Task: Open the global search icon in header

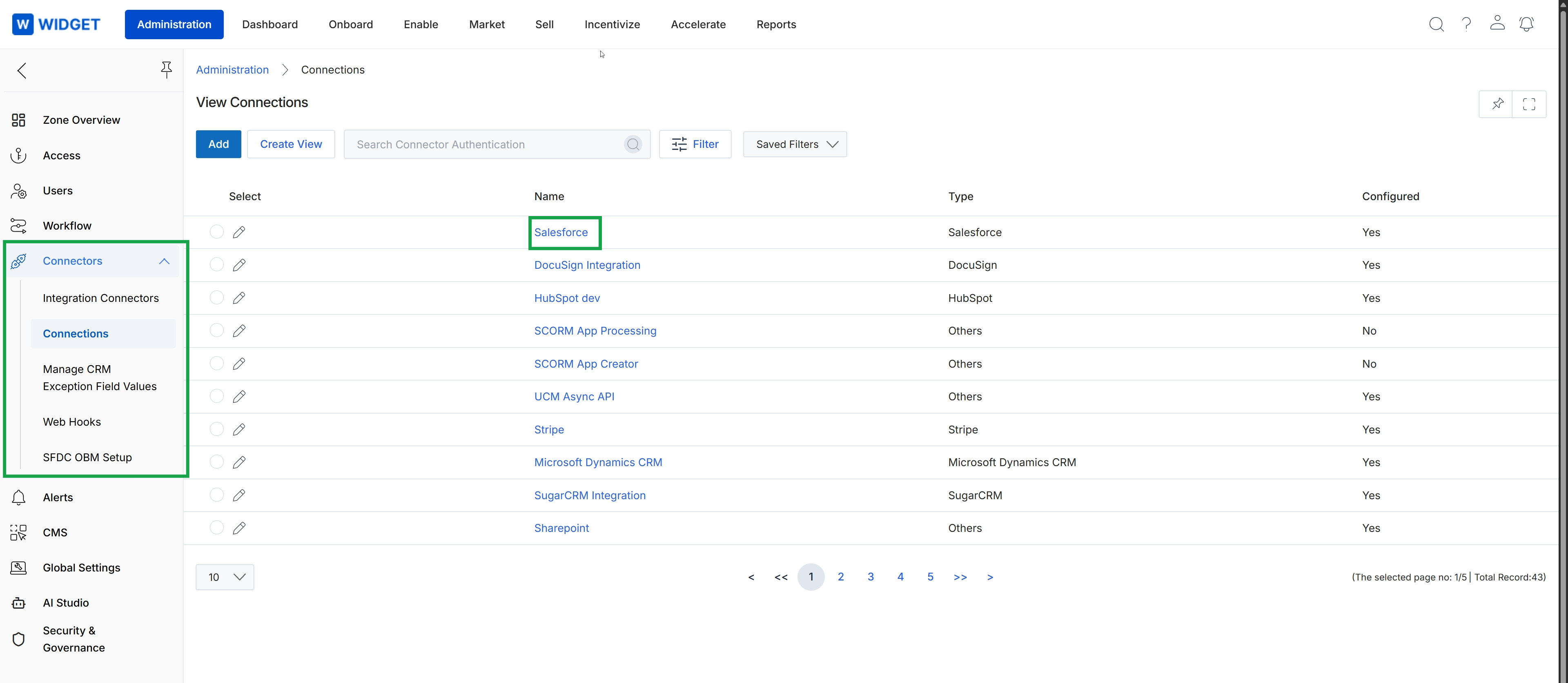Action: 1436,25
